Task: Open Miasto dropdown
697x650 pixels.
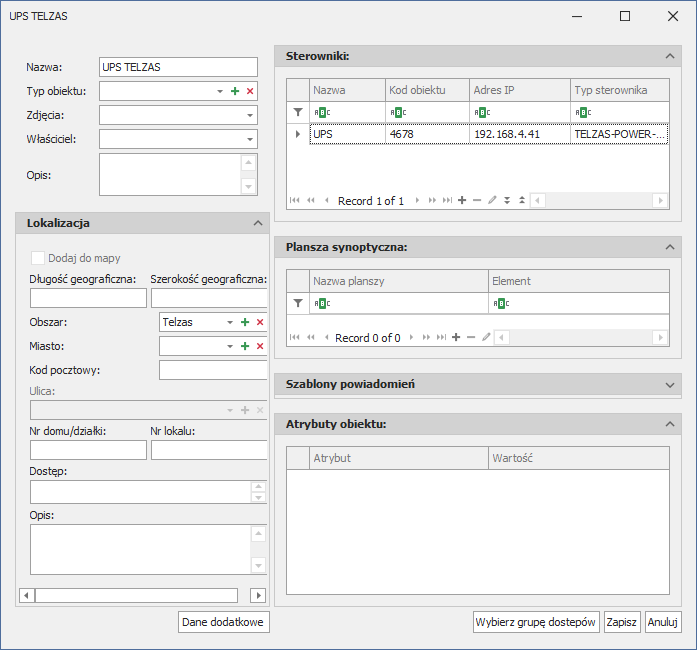Action: tap(230, 346)
